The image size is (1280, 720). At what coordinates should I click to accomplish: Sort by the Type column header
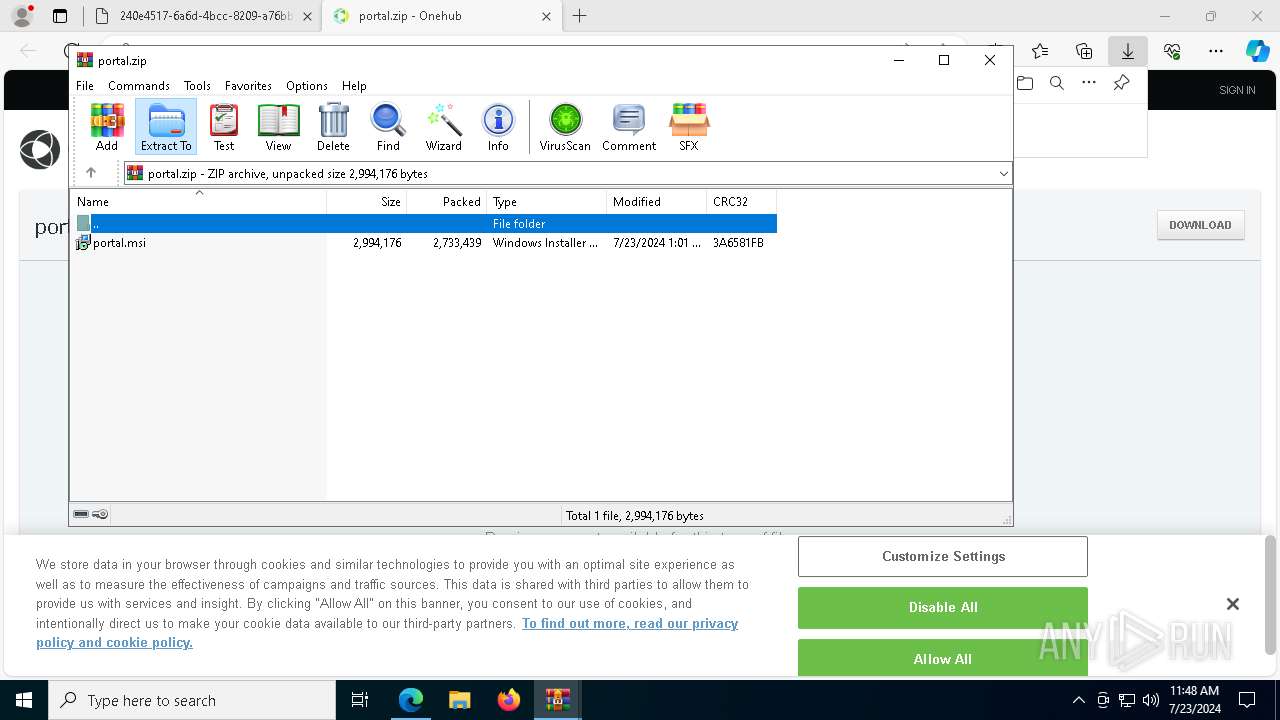(x=547, y=202)
